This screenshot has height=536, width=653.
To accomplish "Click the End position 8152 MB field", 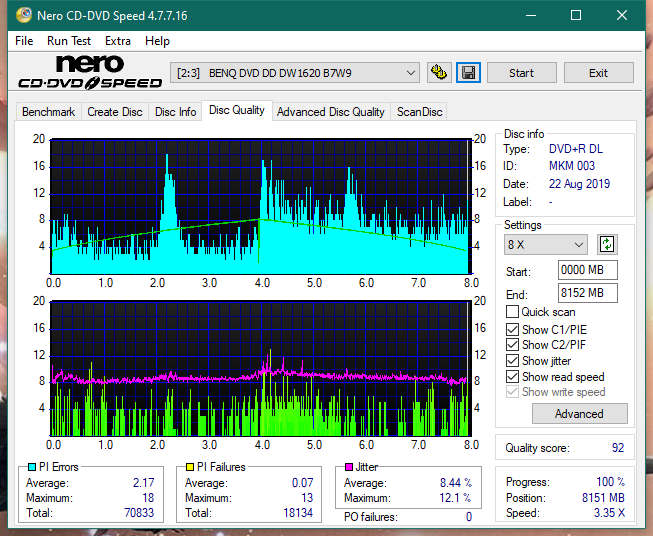I will click(588, 293).
